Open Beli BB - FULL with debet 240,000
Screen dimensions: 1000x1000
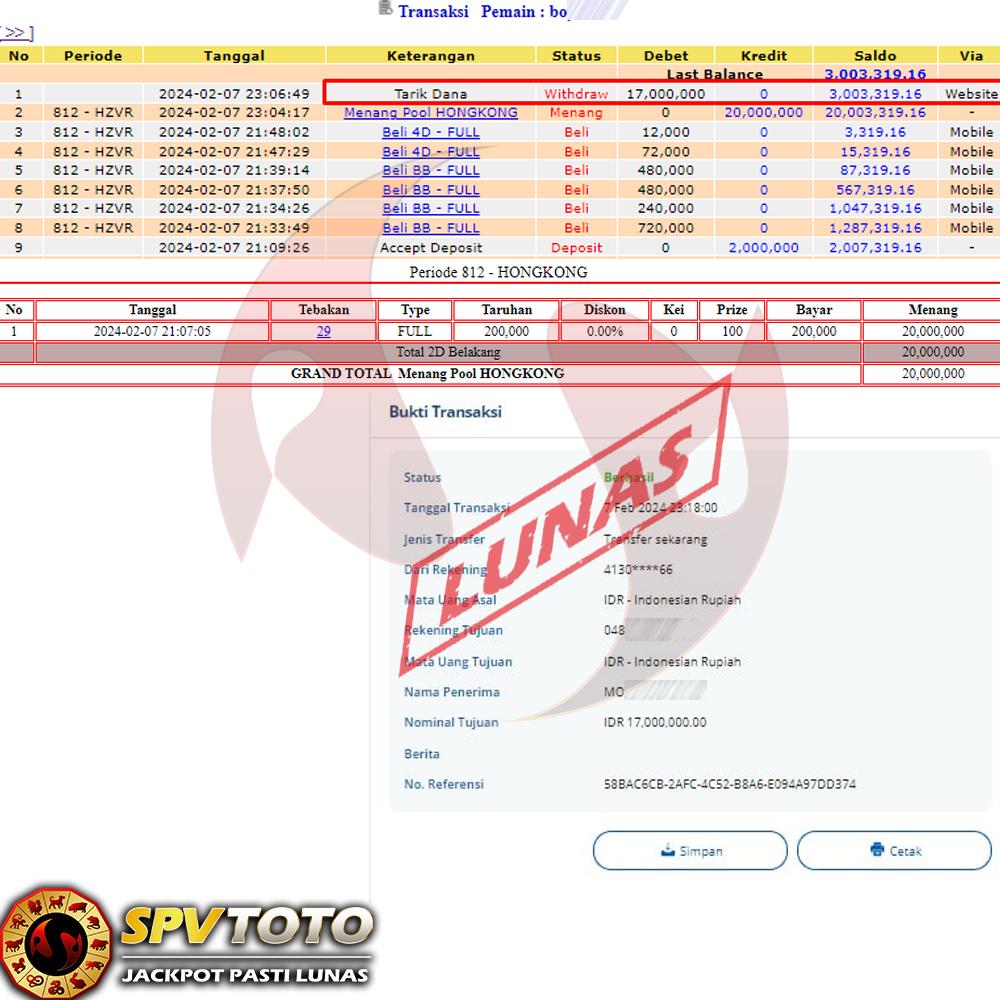click(431, 209)
